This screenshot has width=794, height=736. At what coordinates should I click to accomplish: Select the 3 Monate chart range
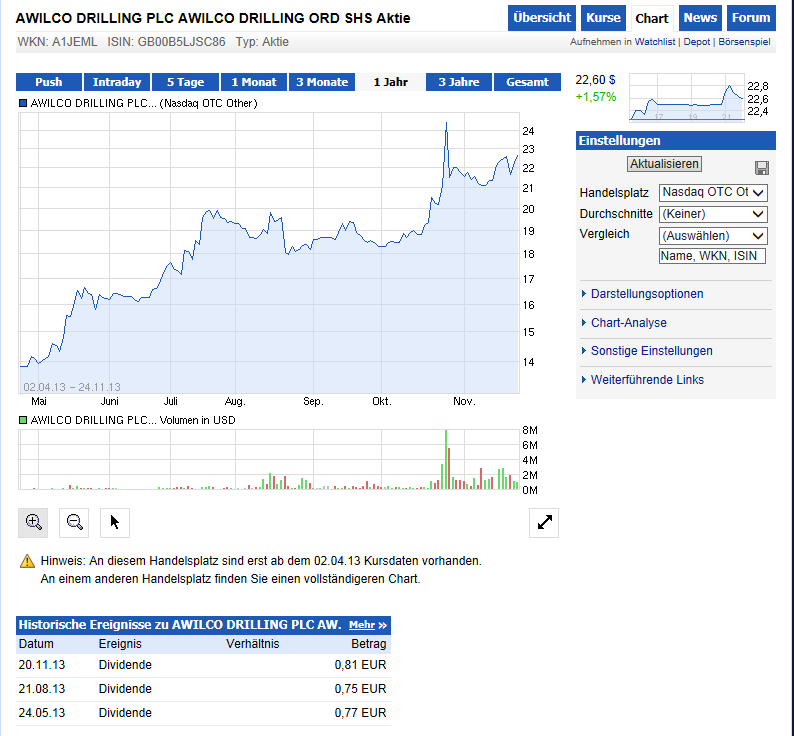pyautogui.click(x=322, y=82)
